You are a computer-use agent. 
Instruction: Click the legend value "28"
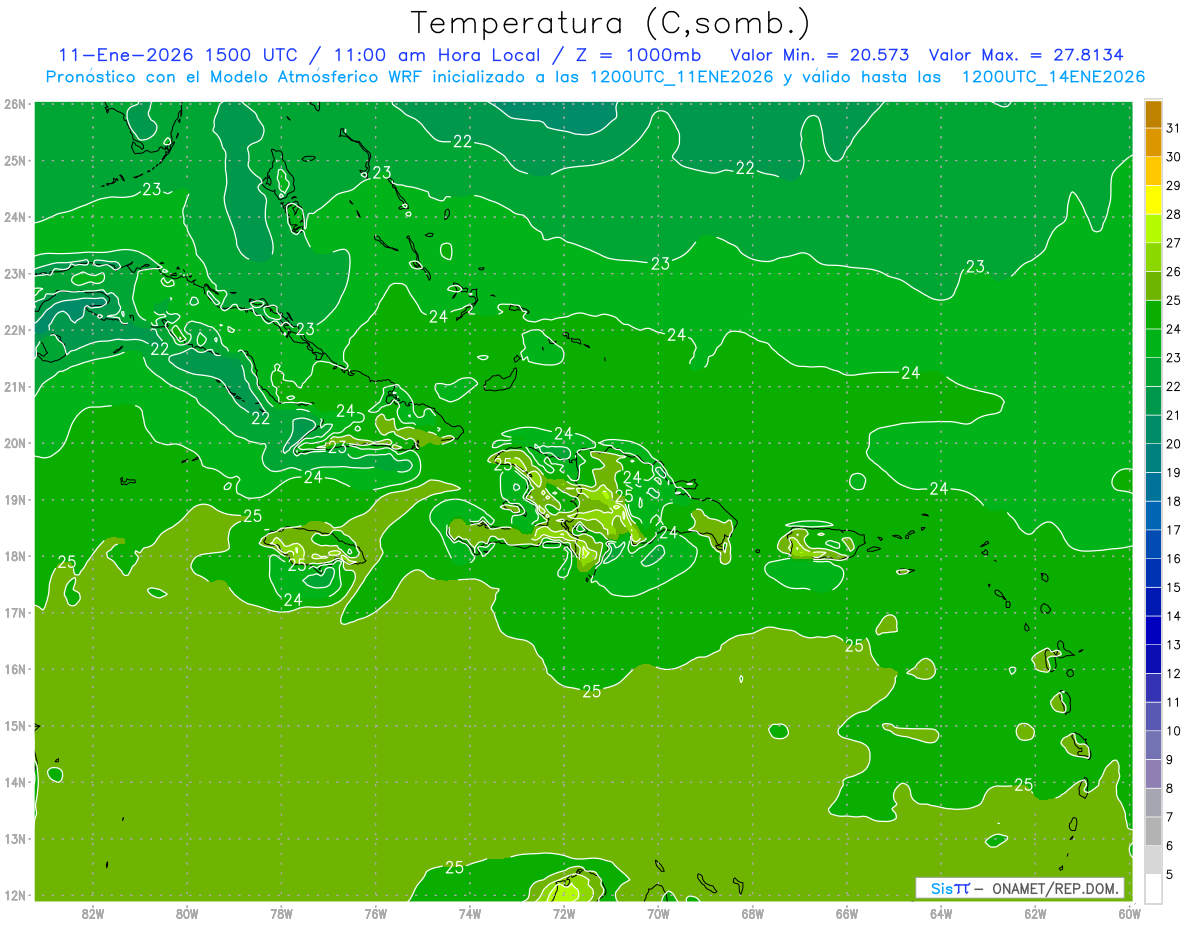(x=1173, y=214)
